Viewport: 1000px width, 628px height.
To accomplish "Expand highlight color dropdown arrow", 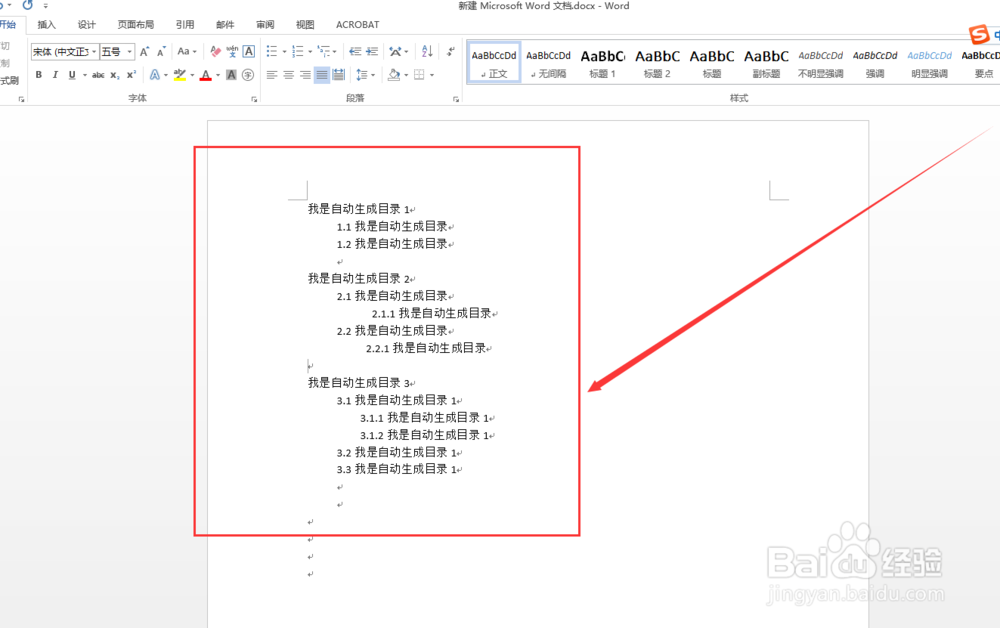I will [x=193, y=75].
